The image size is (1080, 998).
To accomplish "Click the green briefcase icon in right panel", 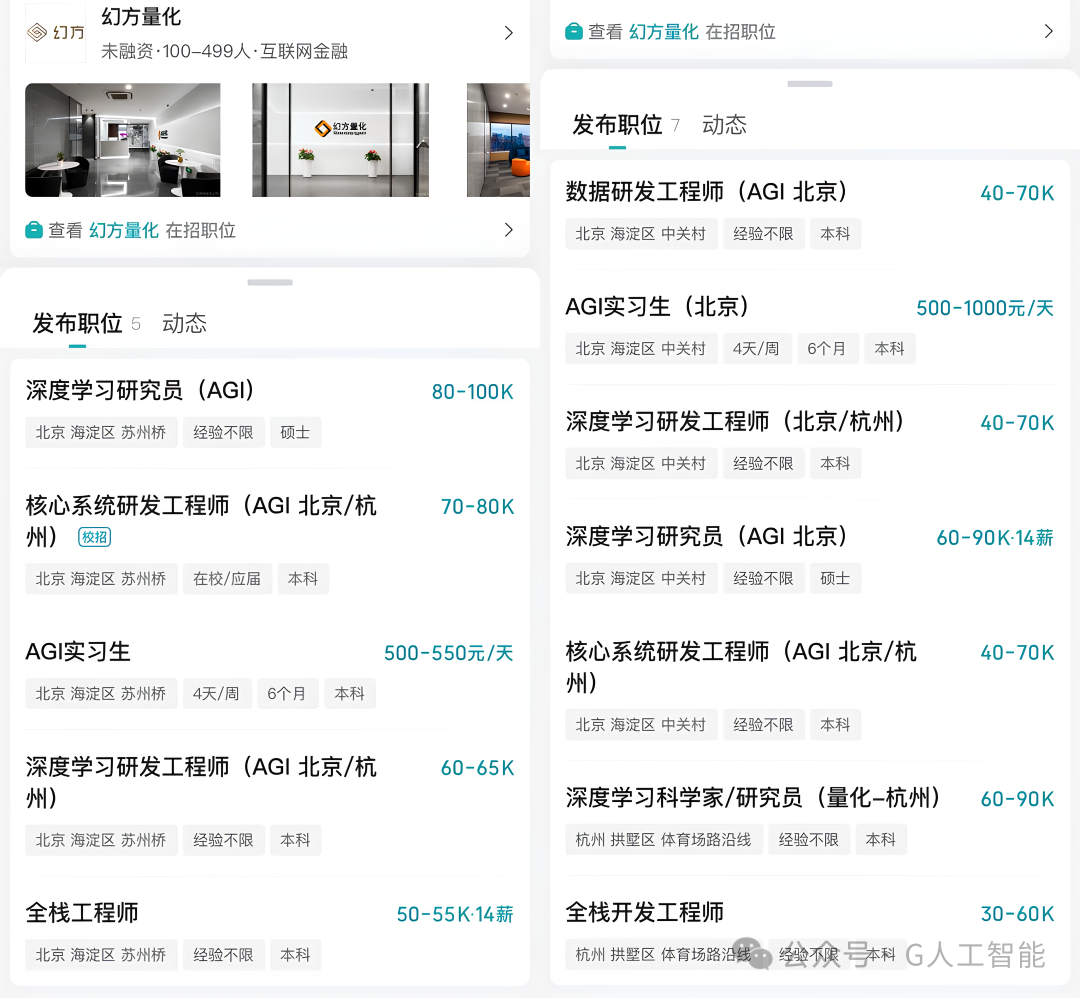I will 574,32.
